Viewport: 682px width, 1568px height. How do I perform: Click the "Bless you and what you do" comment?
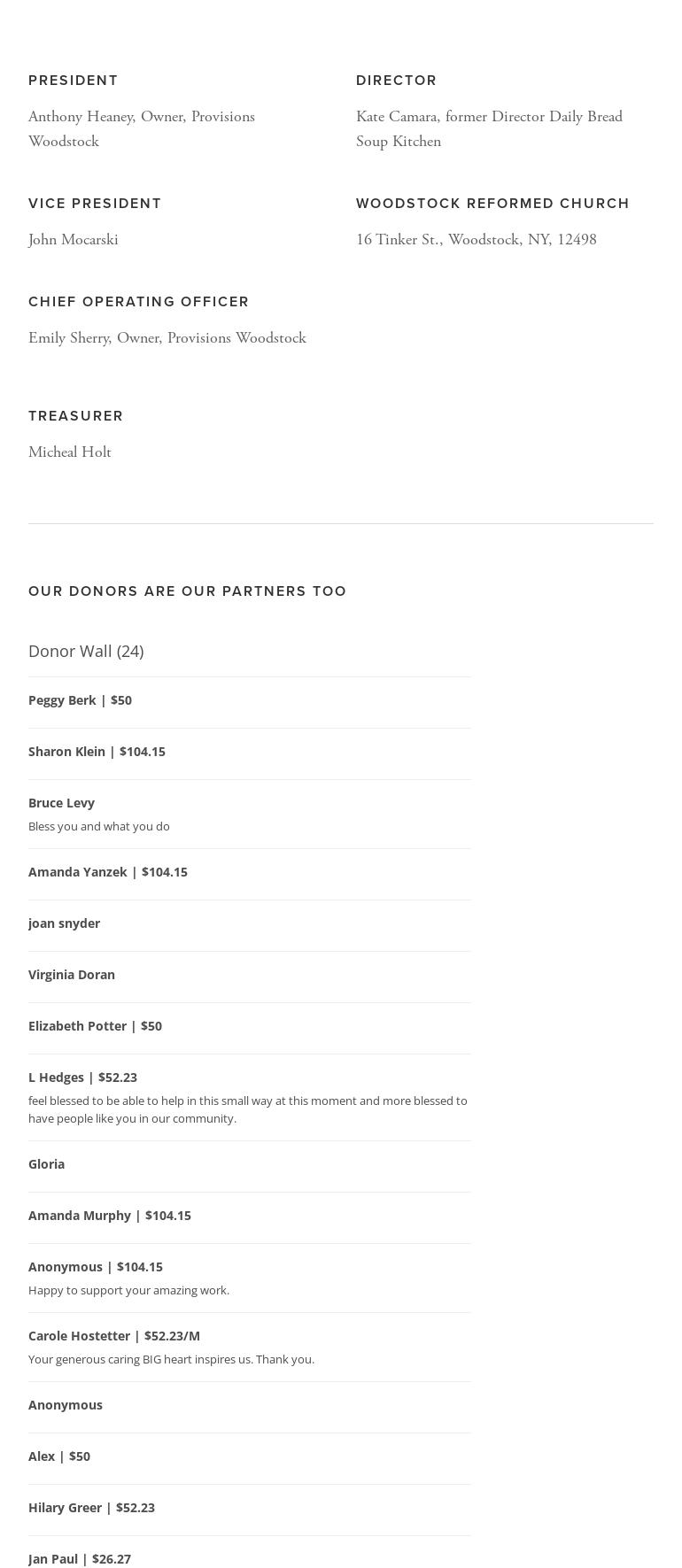[x=99, y=826]
